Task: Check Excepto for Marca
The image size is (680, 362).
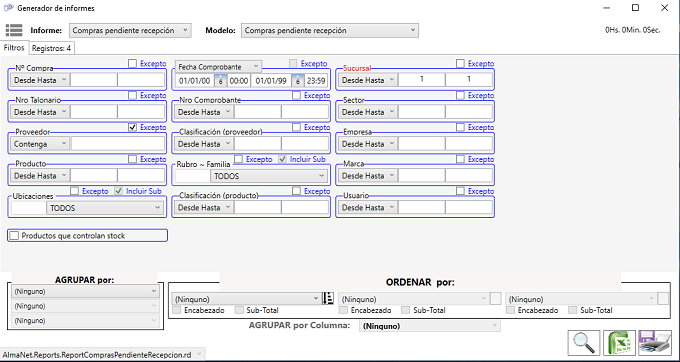Action: (461, 159)
